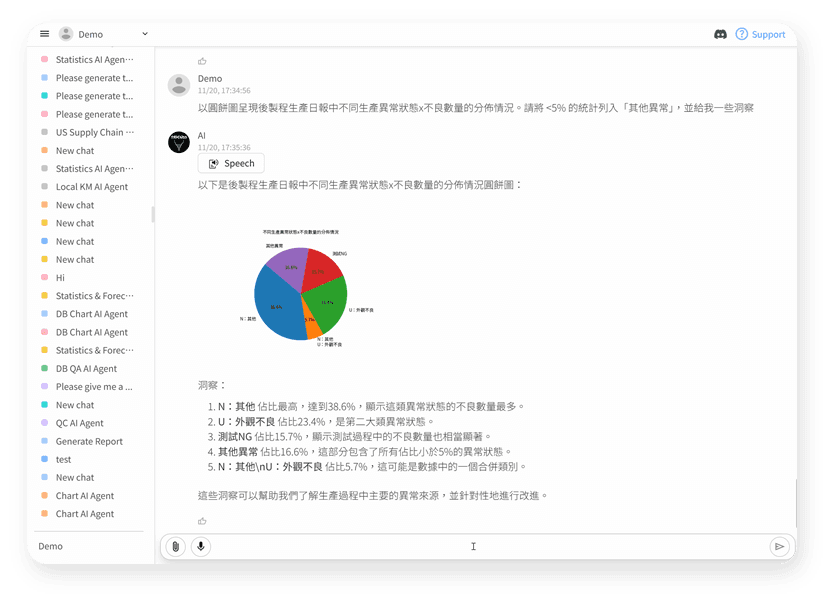Click the speaker icon inside the Speech button

tap(215, 163)
